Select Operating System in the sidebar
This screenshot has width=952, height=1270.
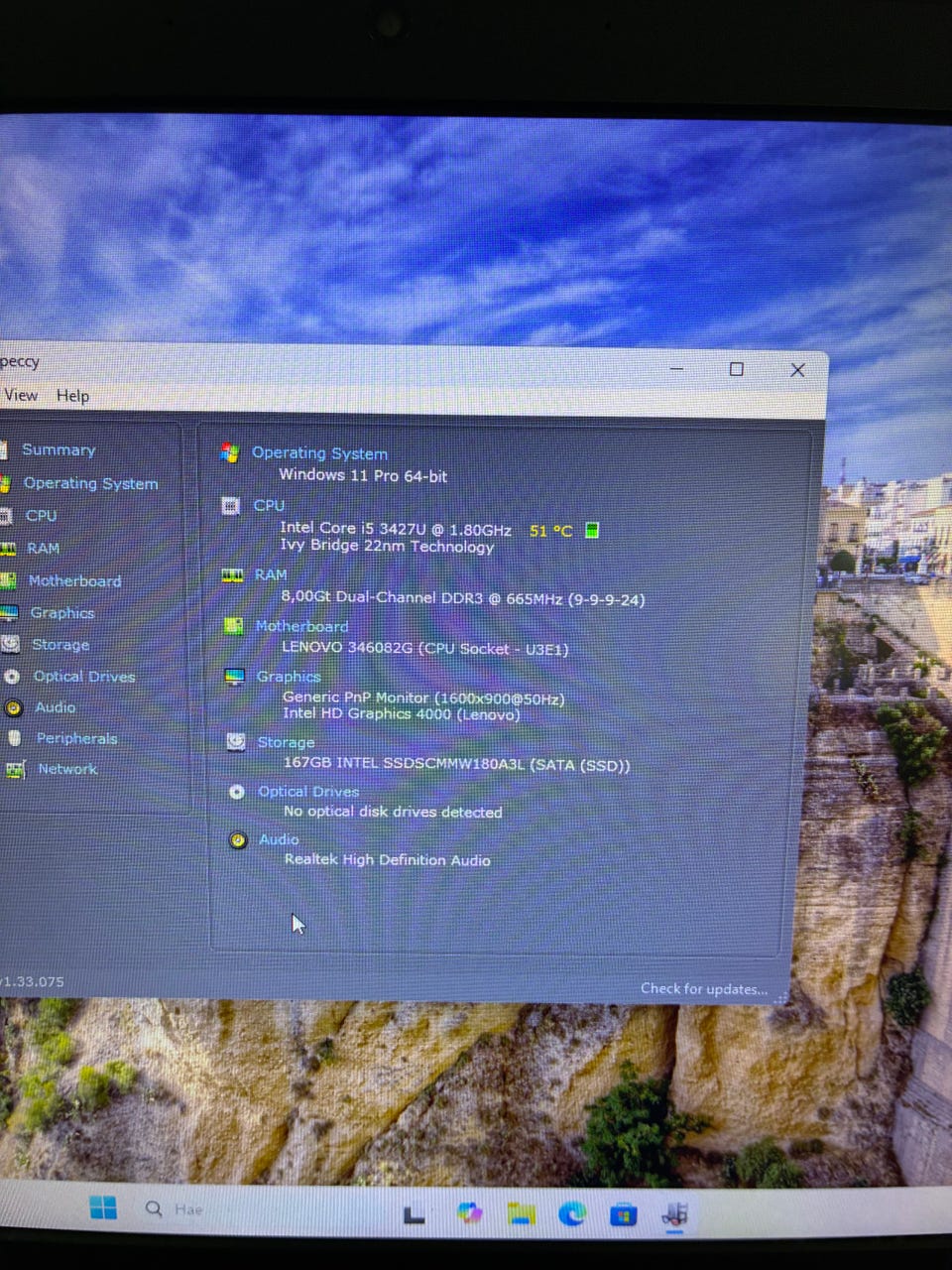(90, 483)
